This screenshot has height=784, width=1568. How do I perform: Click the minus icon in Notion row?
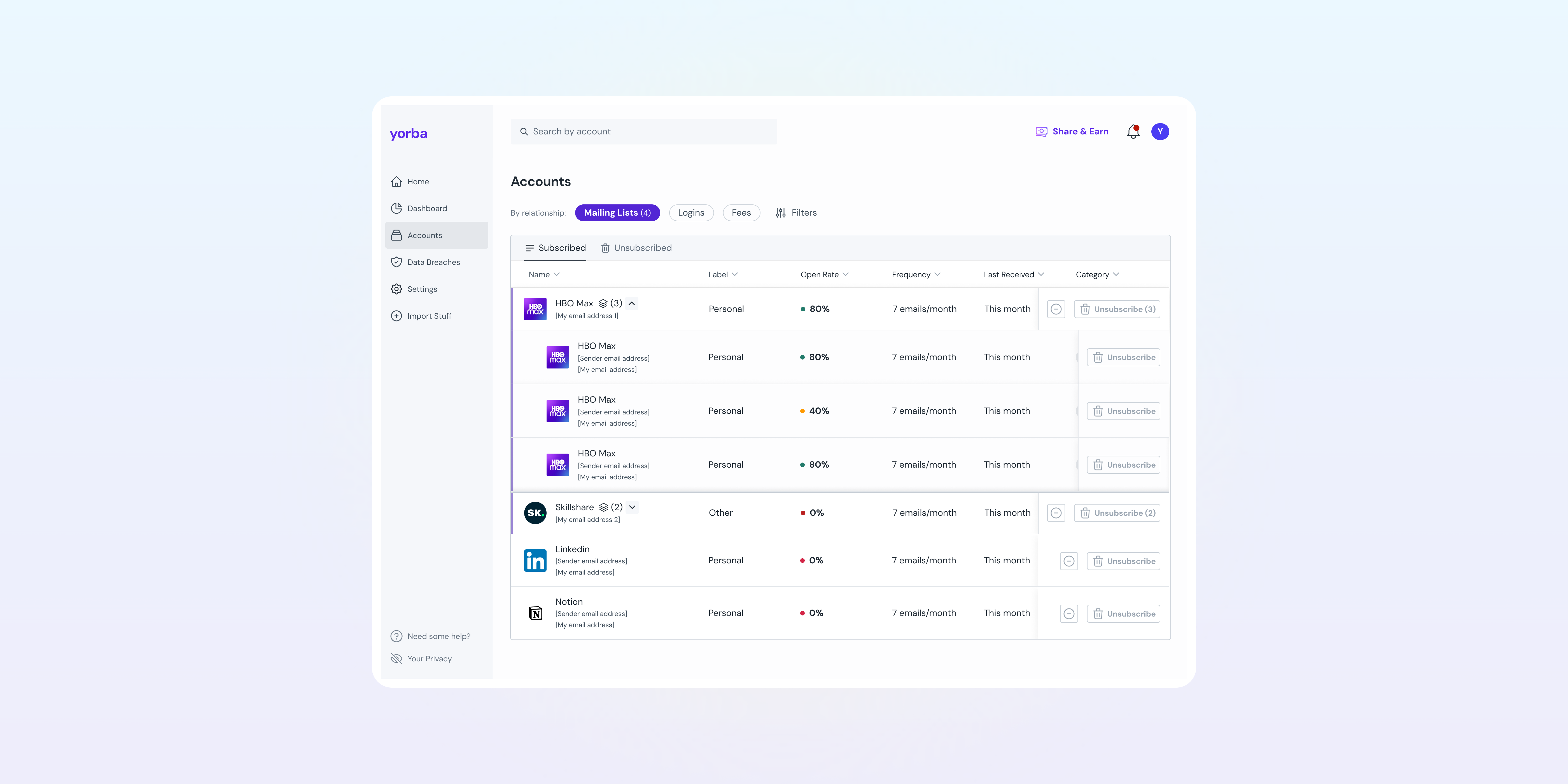(1069, 613)
